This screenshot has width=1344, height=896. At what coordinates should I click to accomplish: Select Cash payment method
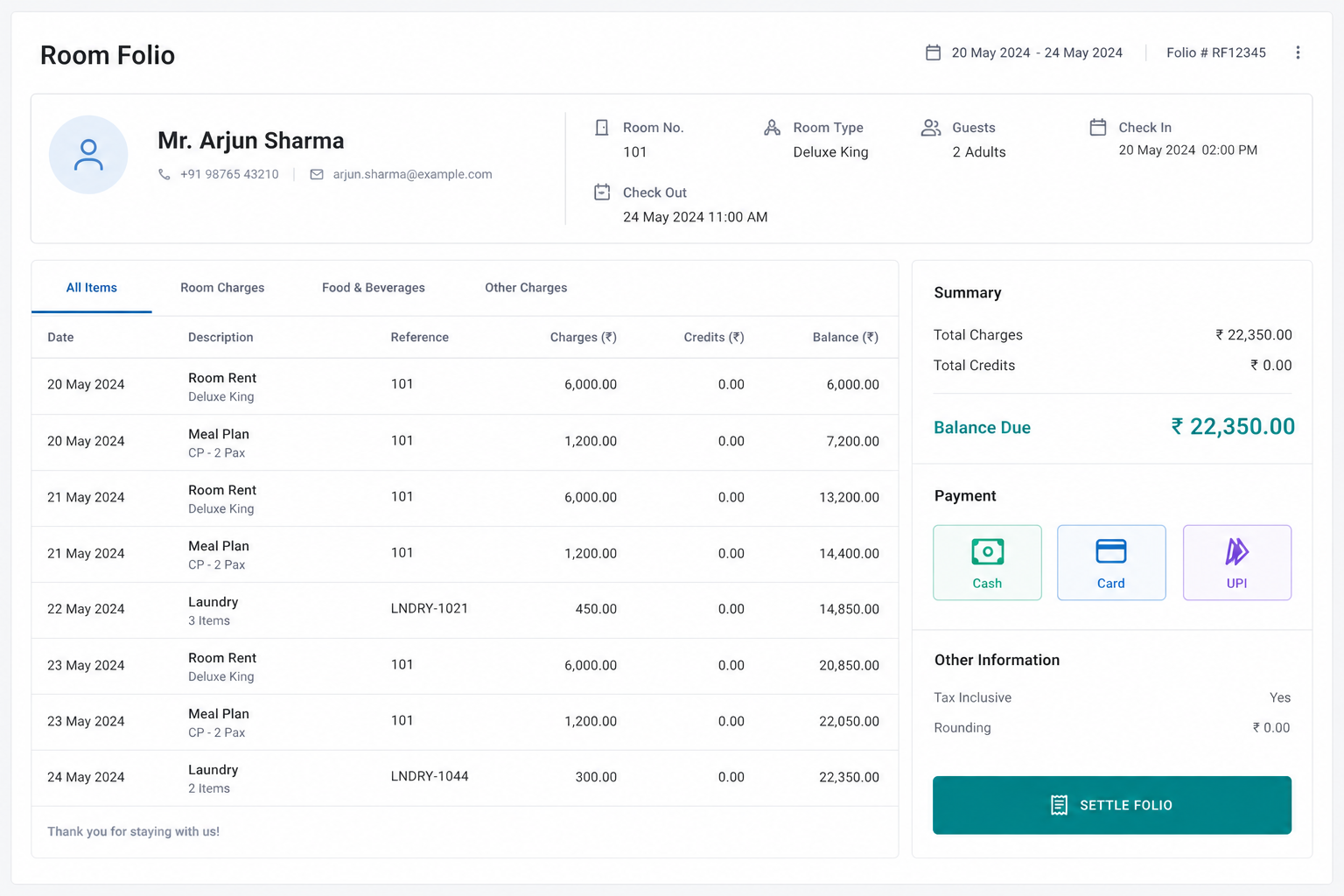pyautogui.click(x=988, y=563)
